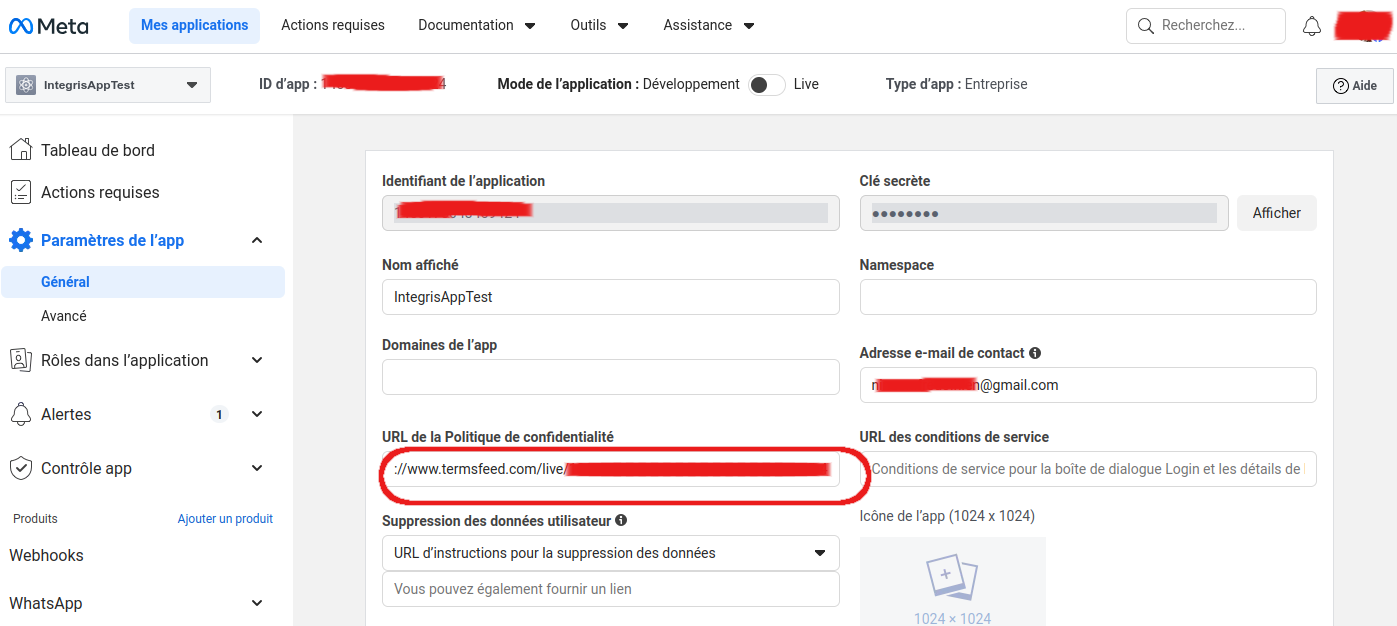This screenshot has width=1397, height=626.
Task: Click WhatsApp product label in sidebar
Action: [46, 603]
